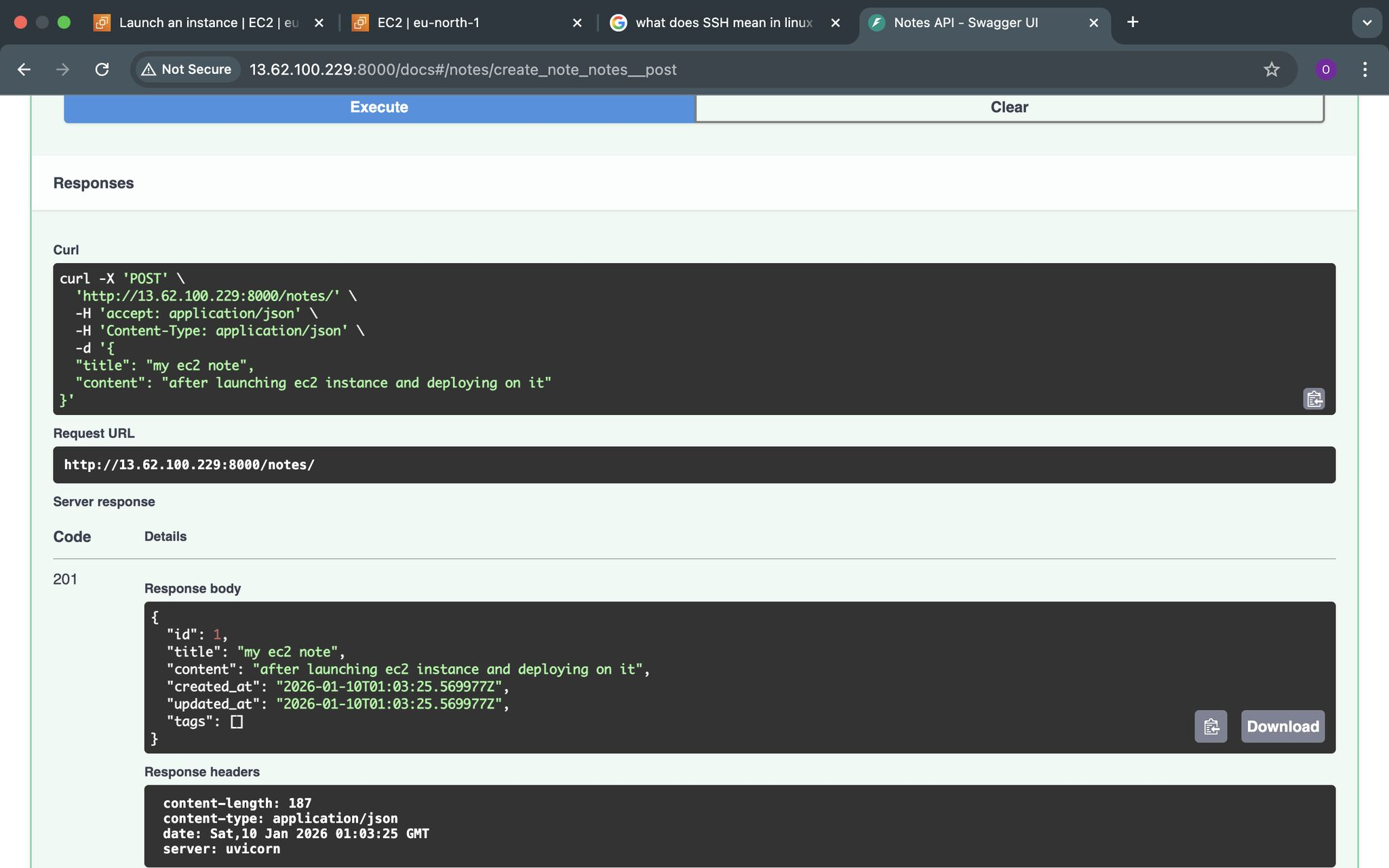This screenshot has width=1389, height=868.
Task: Close the Notes API Swagger tab
Action: (x=1093, y=22)
